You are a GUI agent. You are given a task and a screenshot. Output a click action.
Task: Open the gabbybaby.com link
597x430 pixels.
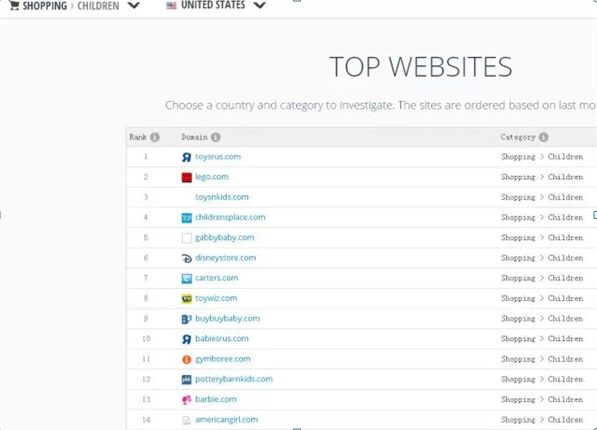(x=225, y=237)
